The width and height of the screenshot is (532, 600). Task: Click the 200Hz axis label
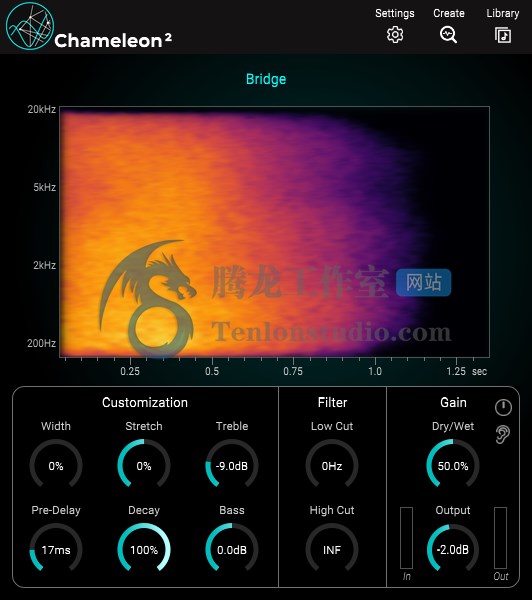pos(41,343)
